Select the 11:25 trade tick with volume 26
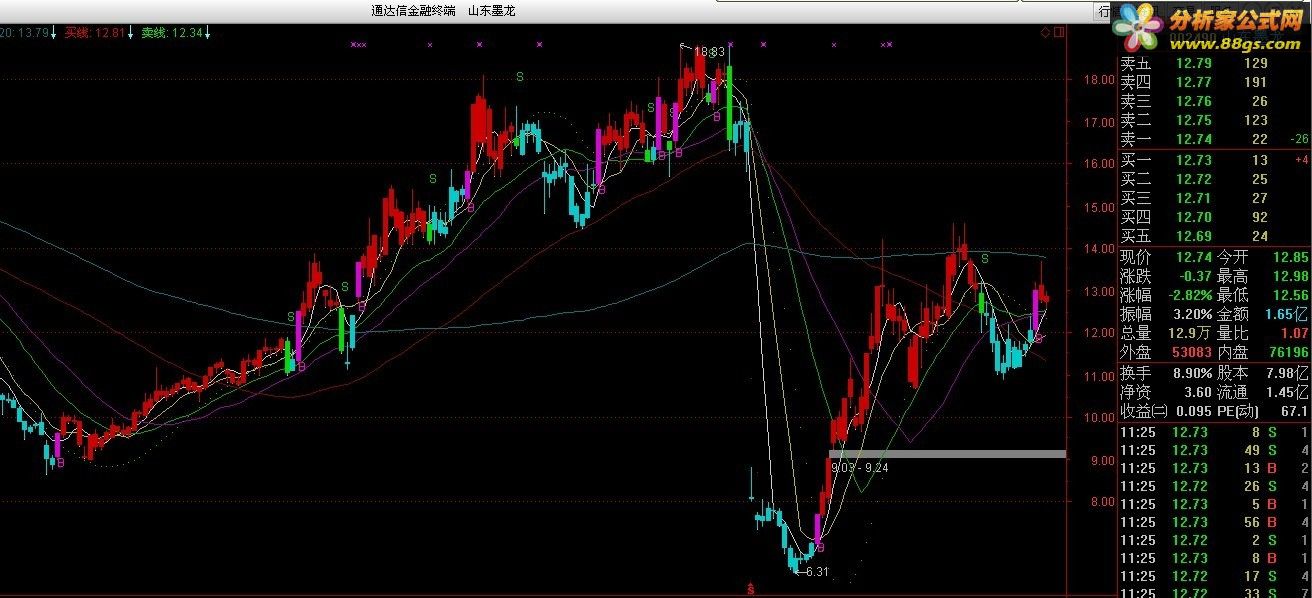Screen dimensions: 1312x598 coord(1213,486)
